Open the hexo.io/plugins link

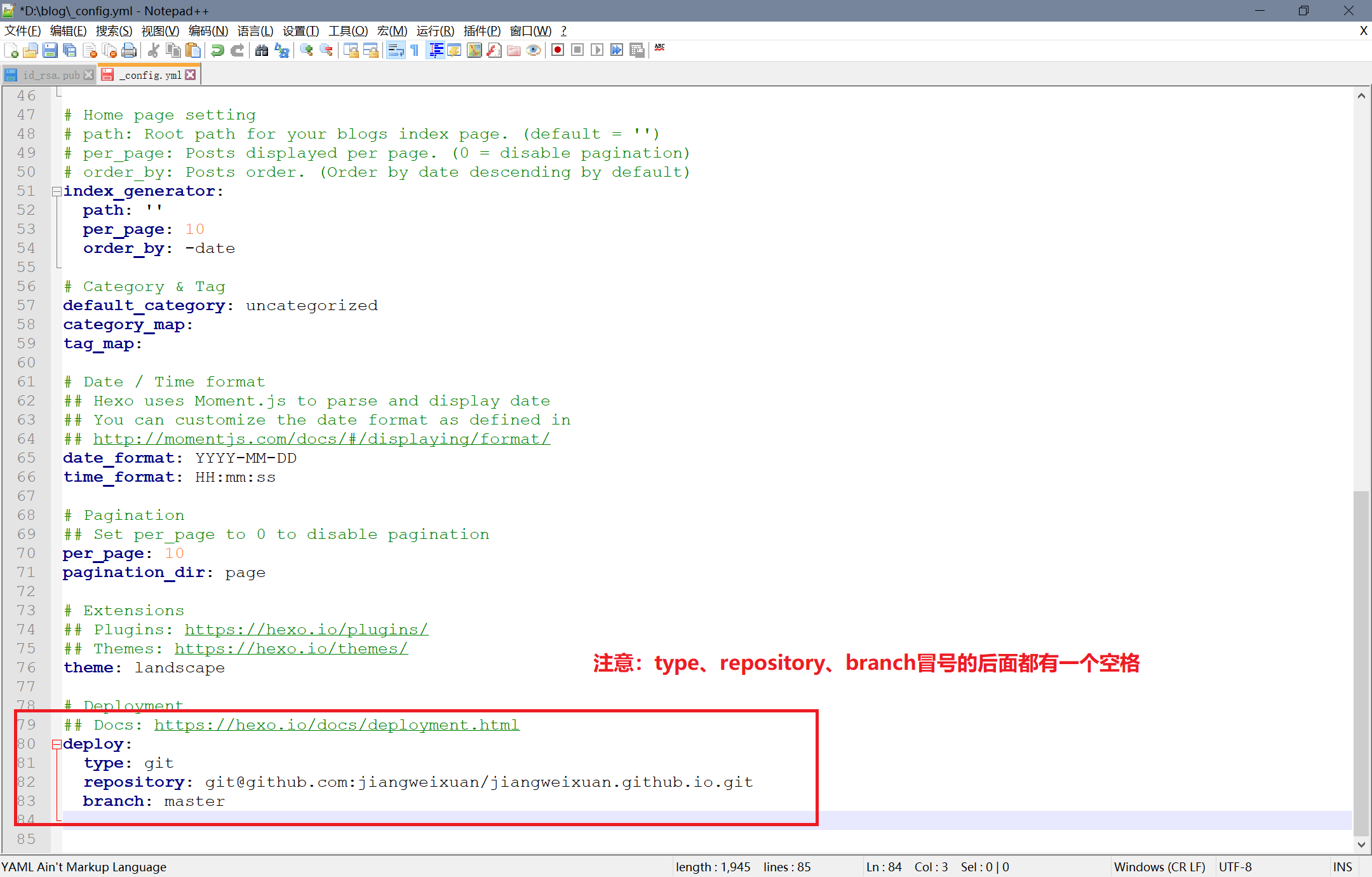(306, 630)
